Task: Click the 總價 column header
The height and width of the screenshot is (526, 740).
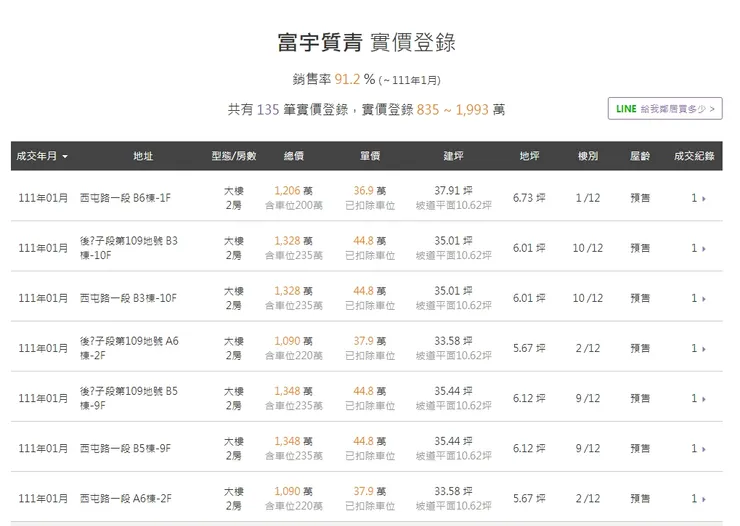Action: tap(294, 156)
